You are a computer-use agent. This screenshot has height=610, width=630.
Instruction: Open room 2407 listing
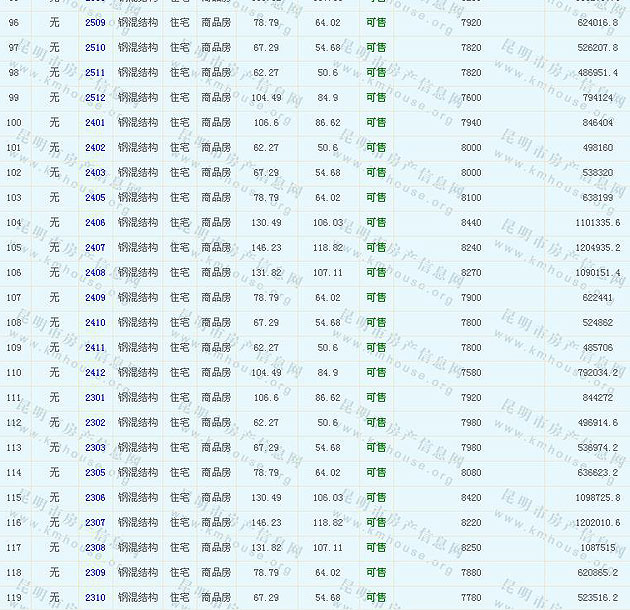(x=95, y=247)
